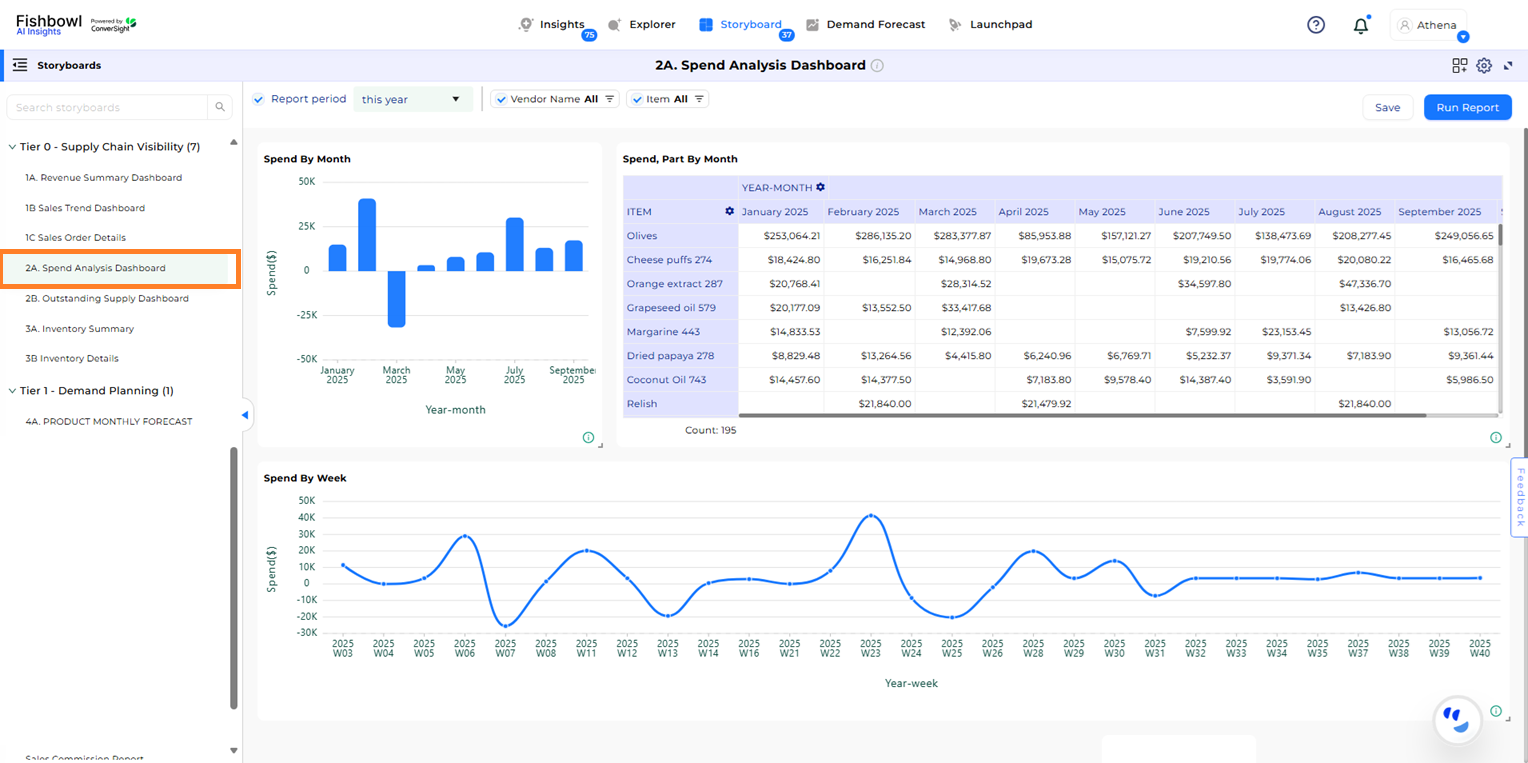Image resolution: width=1528 pixels, height=763 pixels.
Task: Collapse the Storyboards sidebar menu icon
Action: [20, 66]
